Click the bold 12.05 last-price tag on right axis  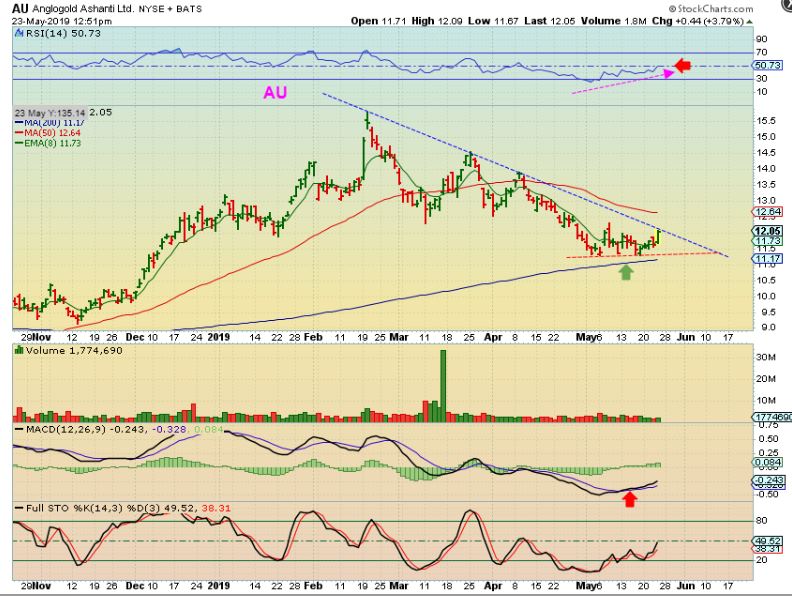pyautogui.click(x=767, y=231)
